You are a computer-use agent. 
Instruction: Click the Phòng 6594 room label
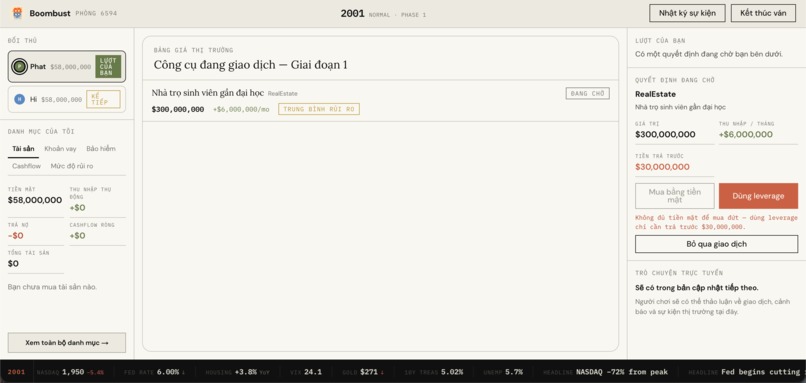(x=96, y=13)
